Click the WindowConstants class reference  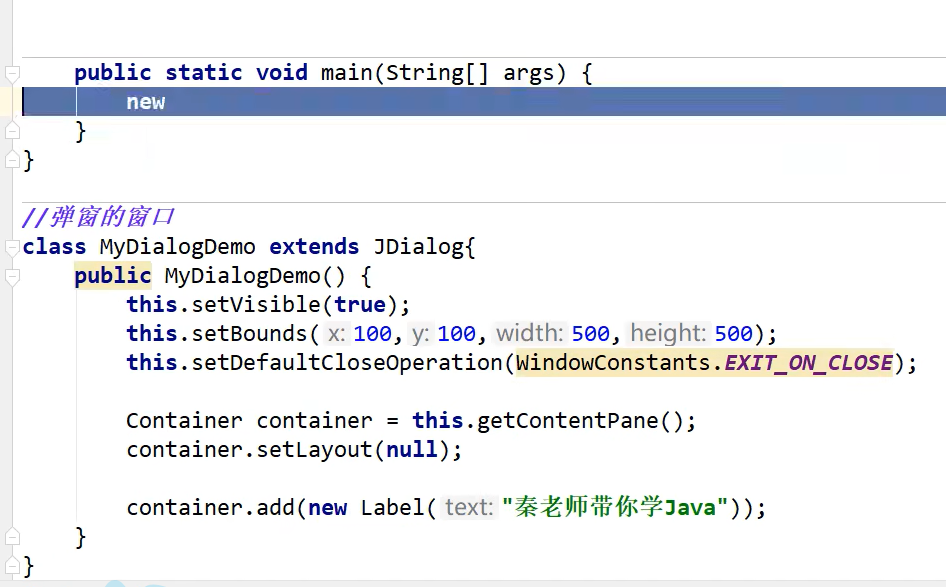[613, 363]
